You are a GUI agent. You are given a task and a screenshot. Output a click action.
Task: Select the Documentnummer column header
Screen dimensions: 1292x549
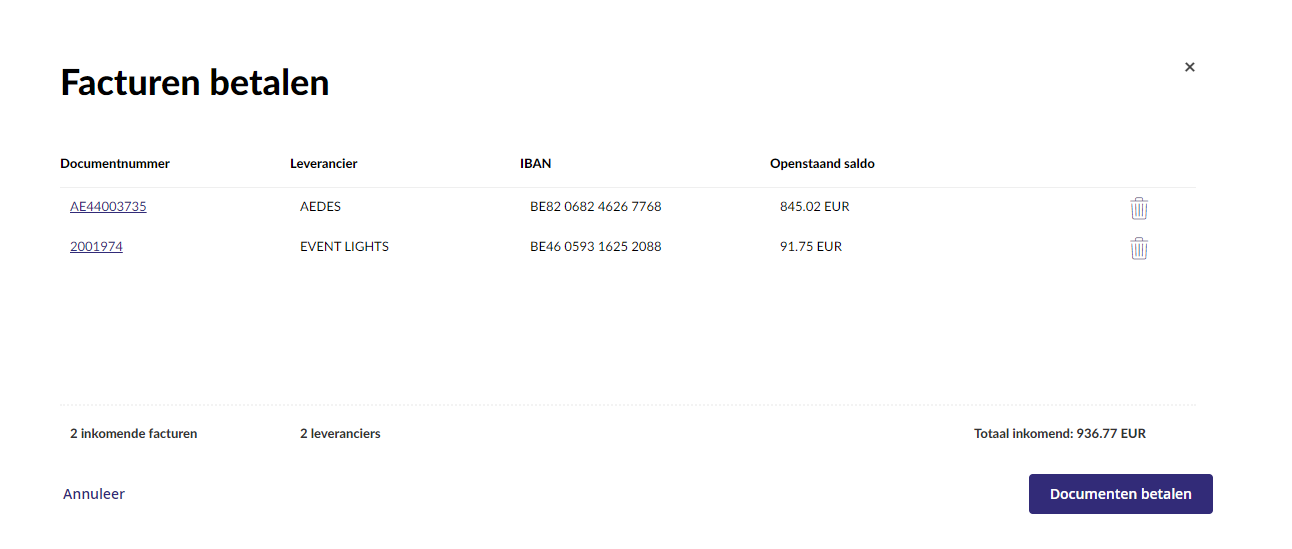click(x=115, y=164)
